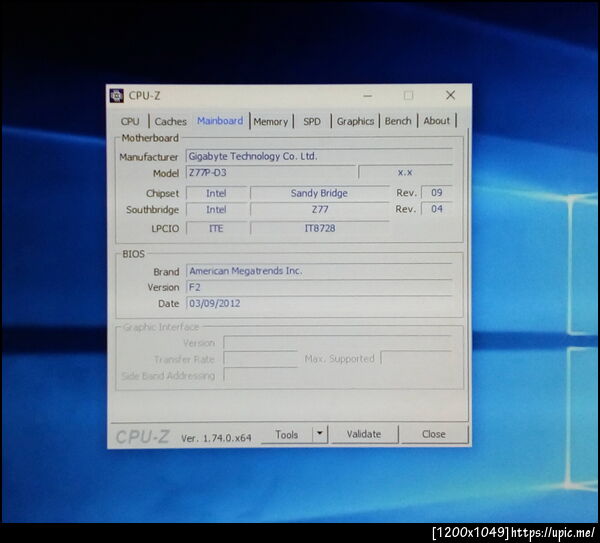
Task: Click the Close button at bottom
Action: (434, 434)
